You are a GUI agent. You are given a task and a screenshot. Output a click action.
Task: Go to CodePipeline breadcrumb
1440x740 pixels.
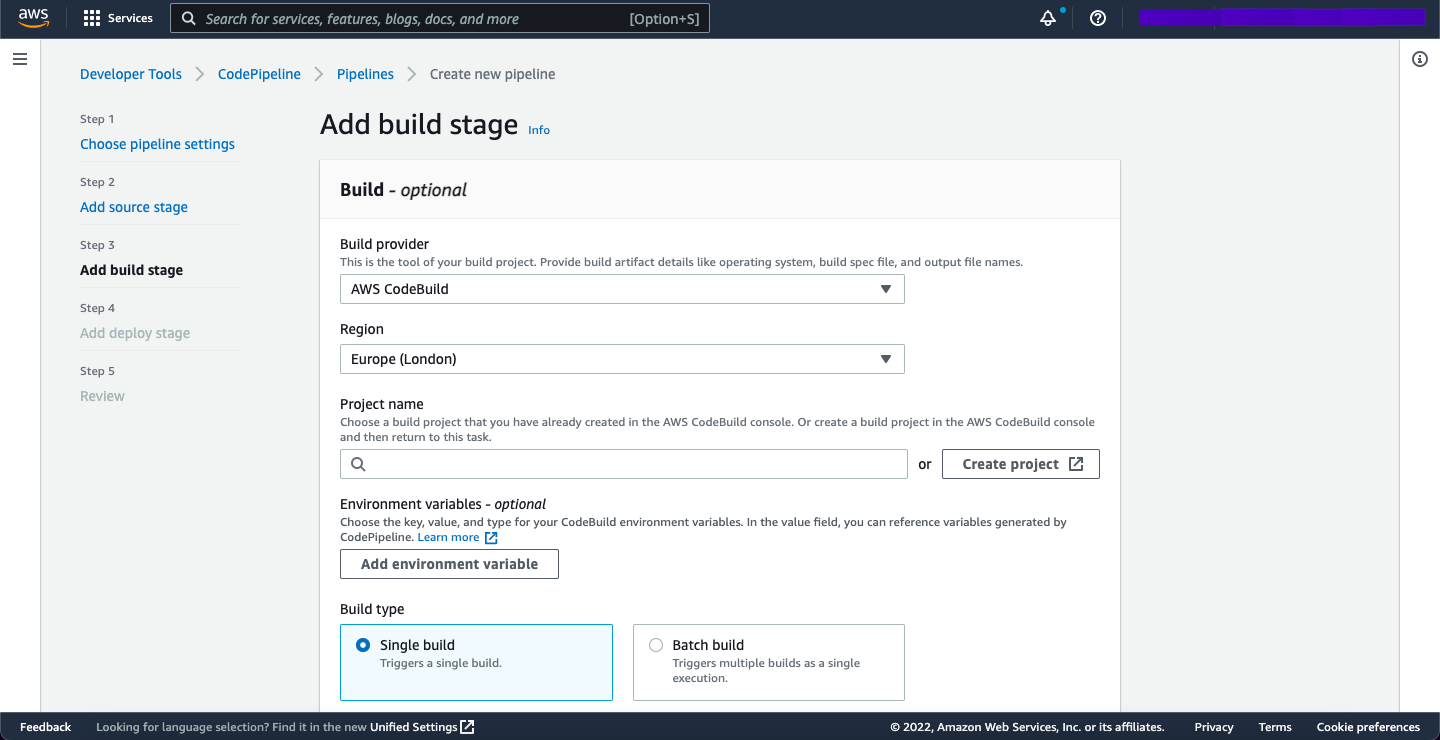(x=259, y=74)
